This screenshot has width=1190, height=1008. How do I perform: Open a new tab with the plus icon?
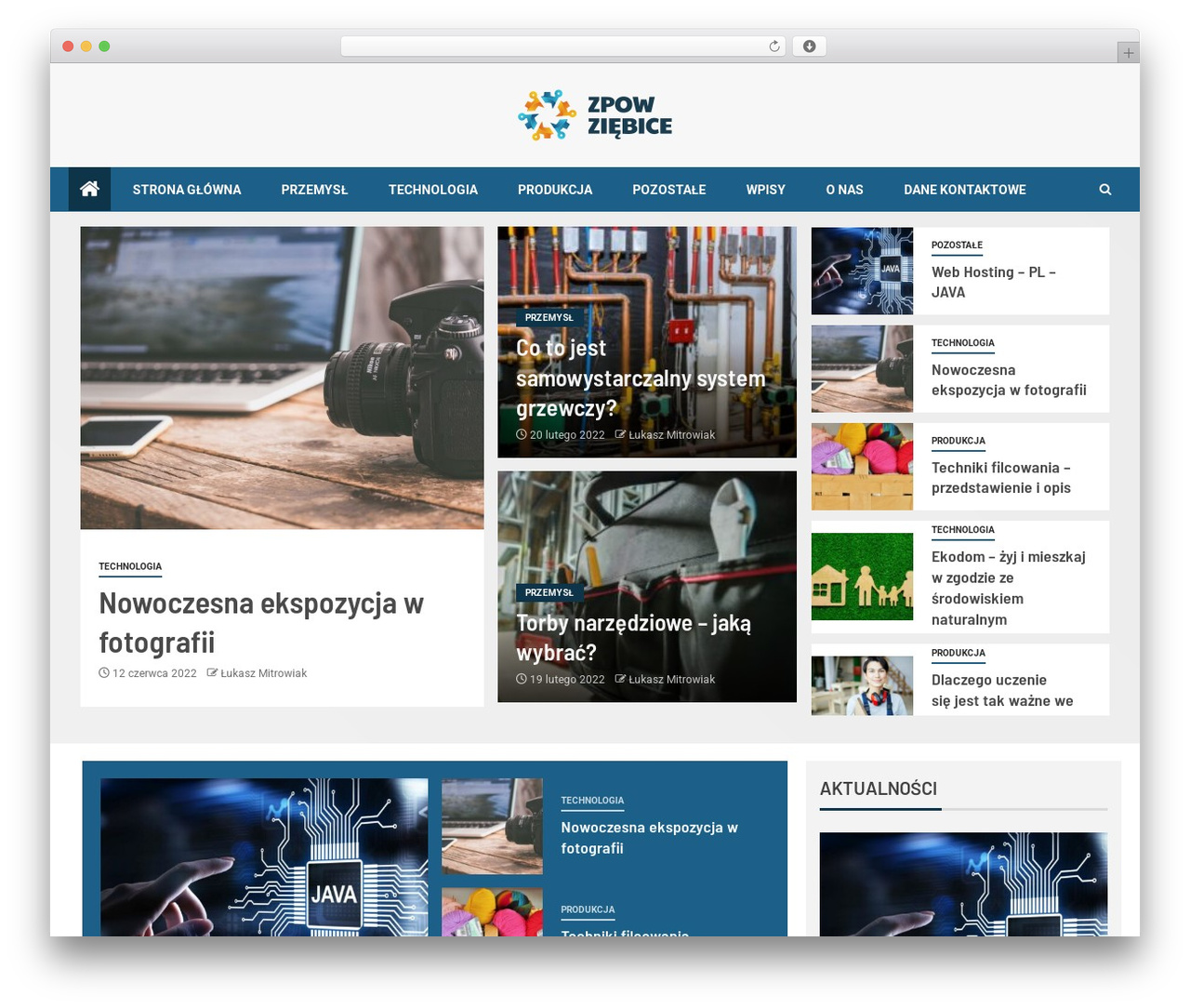click(x=1128, y=53)
